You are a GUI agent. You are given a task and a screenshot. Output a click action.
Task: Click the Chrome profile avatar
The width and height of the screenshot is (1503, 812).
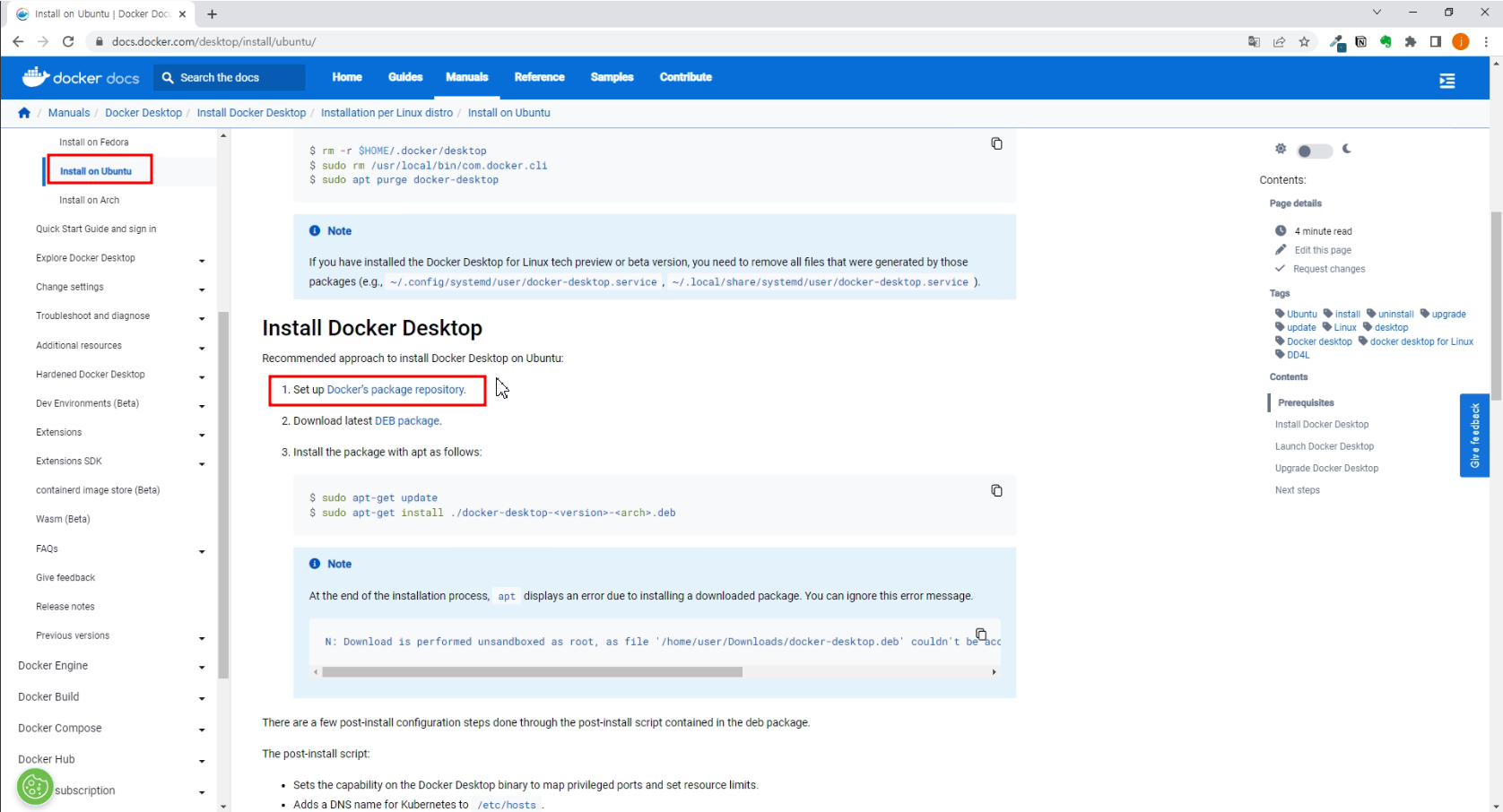click(1461, 41)
